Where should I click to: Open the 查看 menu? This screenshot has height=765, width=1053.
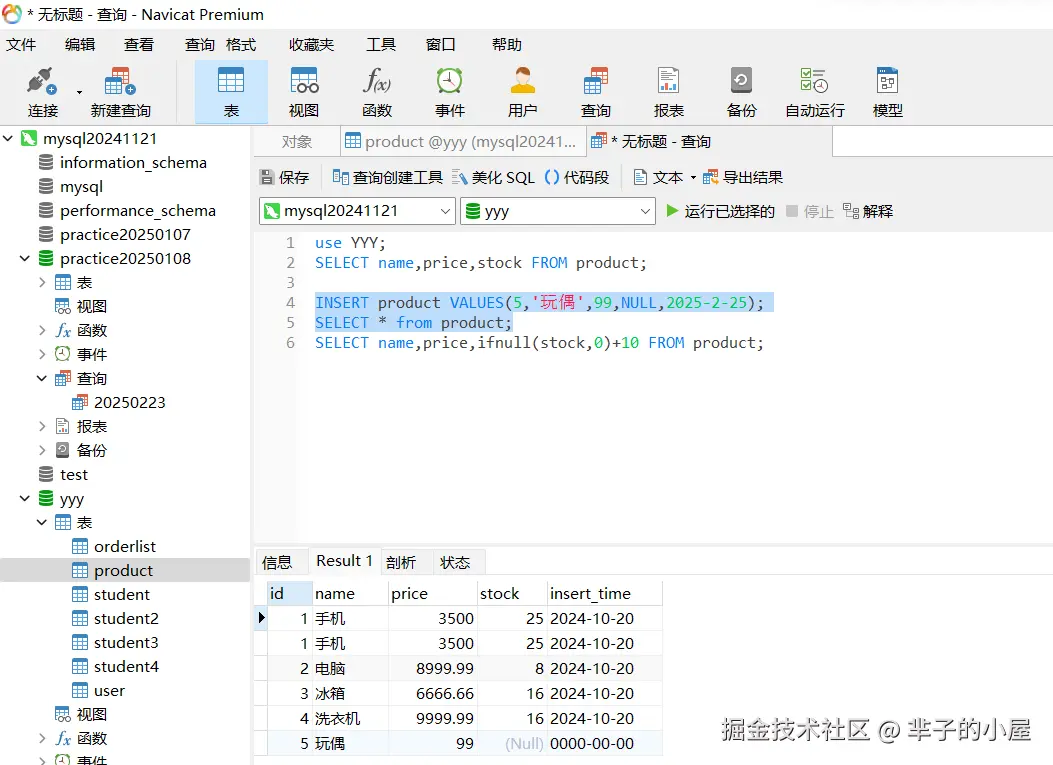tap(139, 44)
